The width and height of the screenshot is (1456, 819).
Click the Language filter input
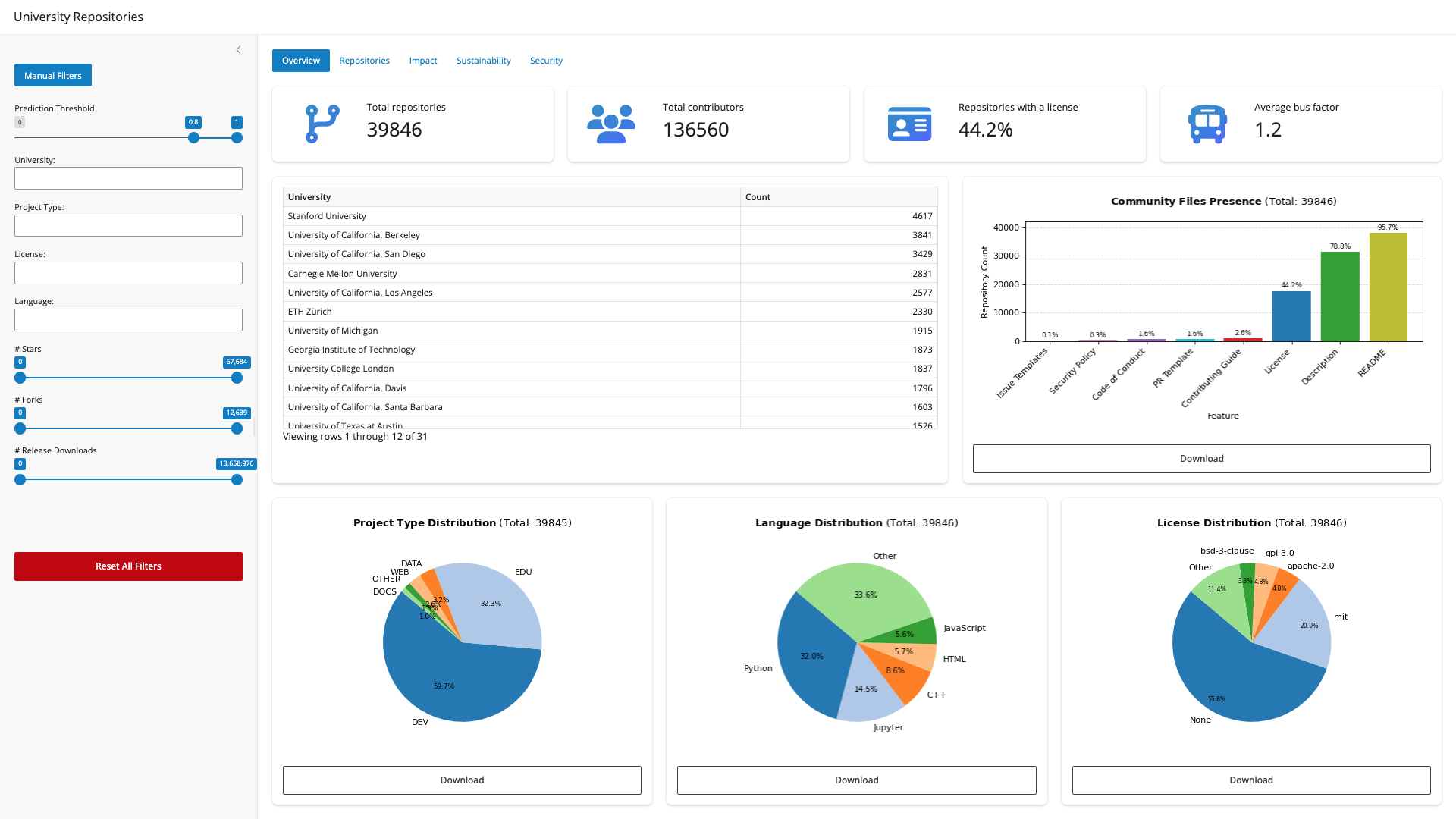coord(128,320)
